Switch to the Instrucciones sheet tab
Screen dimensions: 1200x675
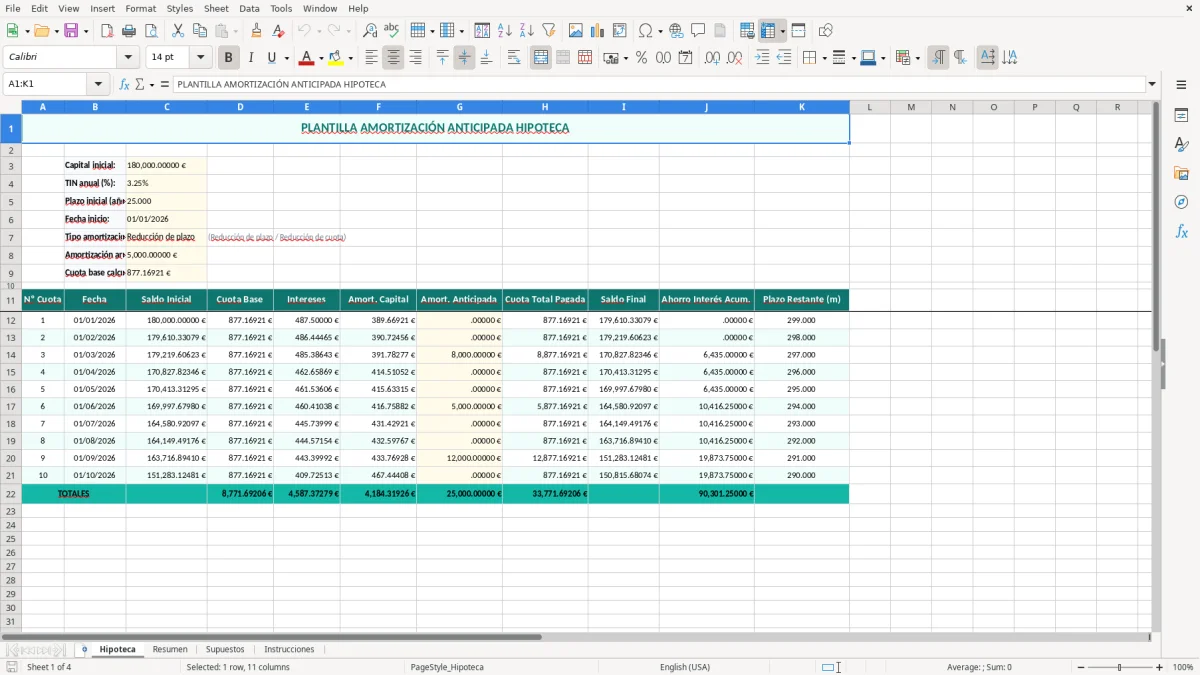click(x=289, y=649)
